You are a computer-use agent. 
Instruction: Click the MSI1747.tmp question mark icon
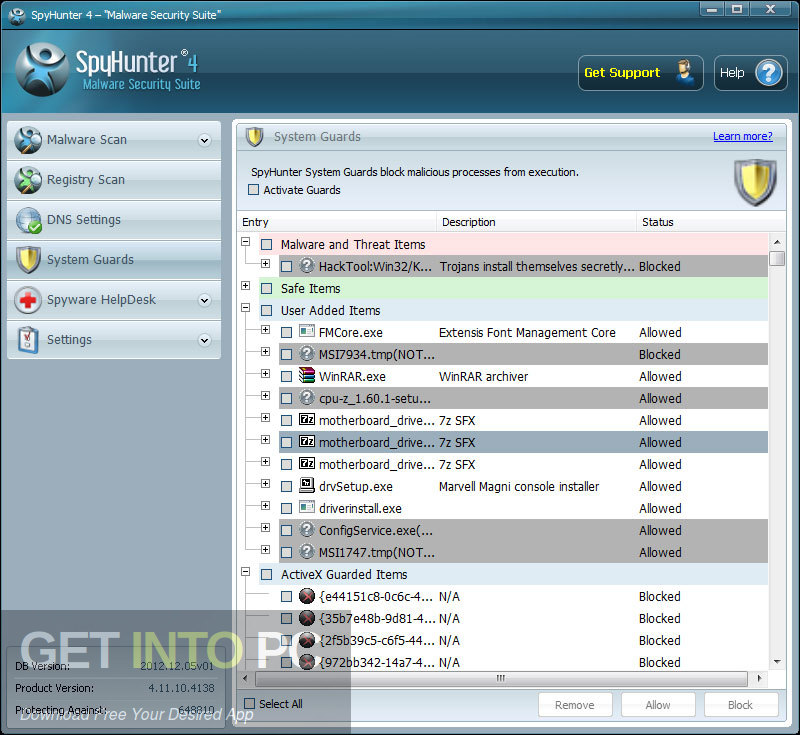tap(307, 551)
